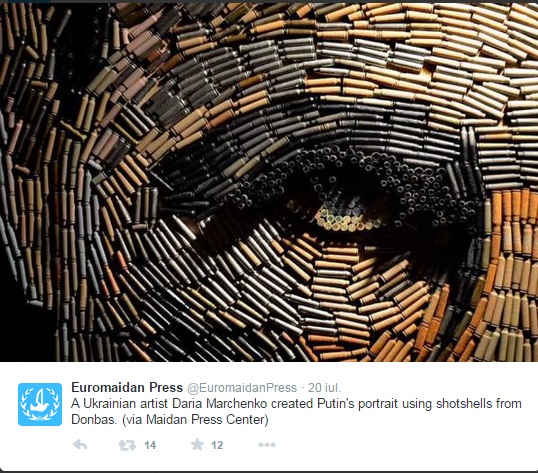Reply to the Euromaidan Press tweet
538x473 pixels.
pyautogui.click(x=80, y=445)
